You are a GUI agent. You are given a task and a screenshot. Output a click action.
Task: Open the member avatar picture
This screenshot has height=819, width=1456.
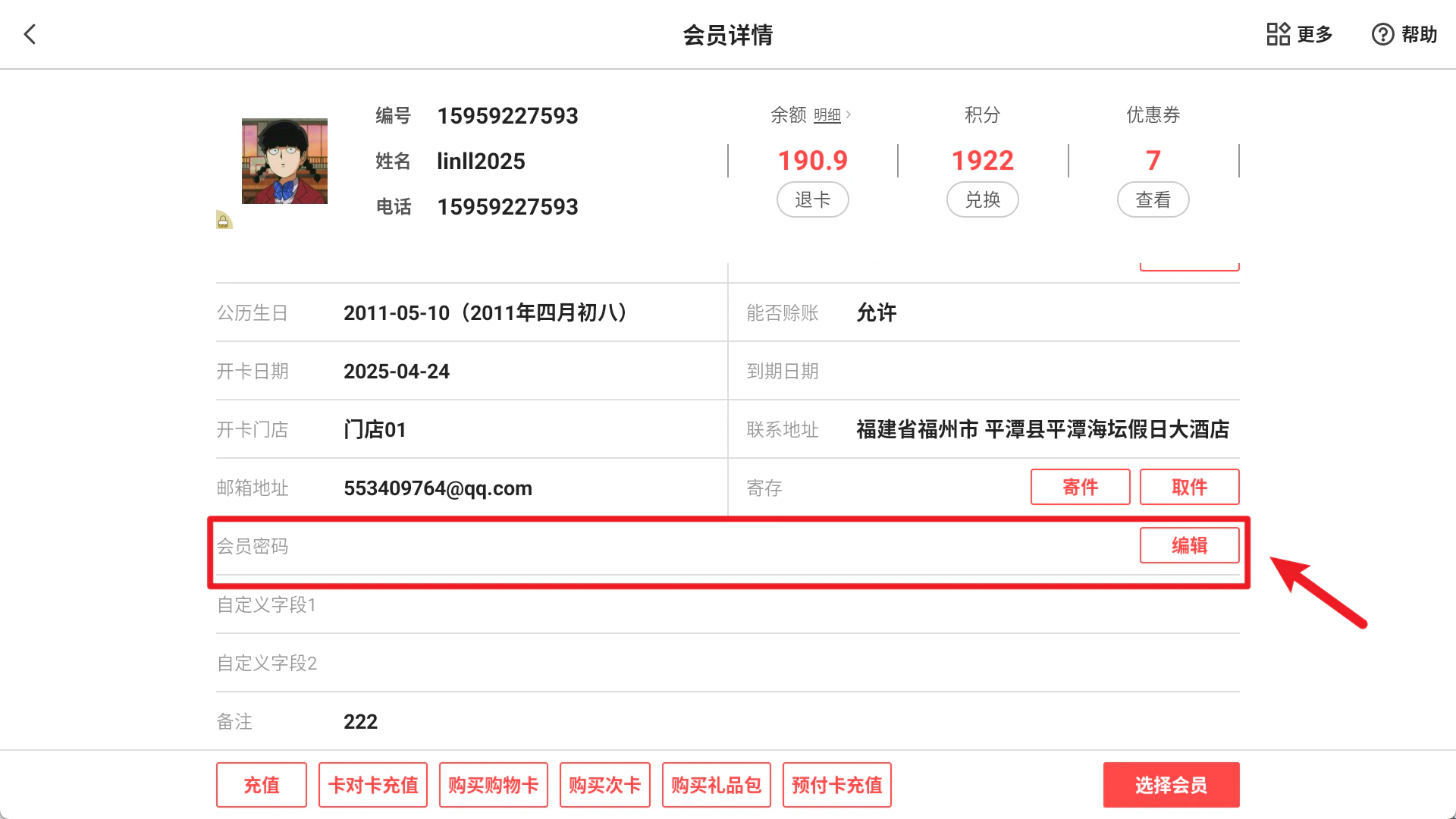[284, 161]
